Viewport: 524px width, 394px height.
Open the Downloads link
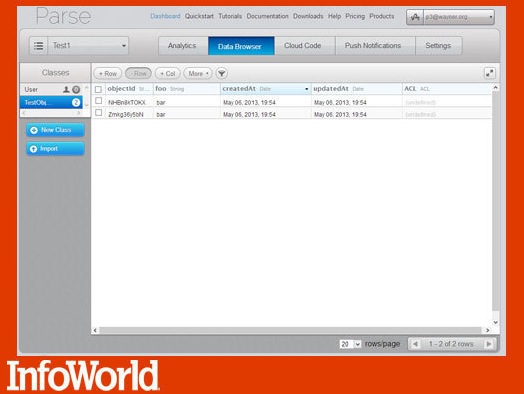308,16
